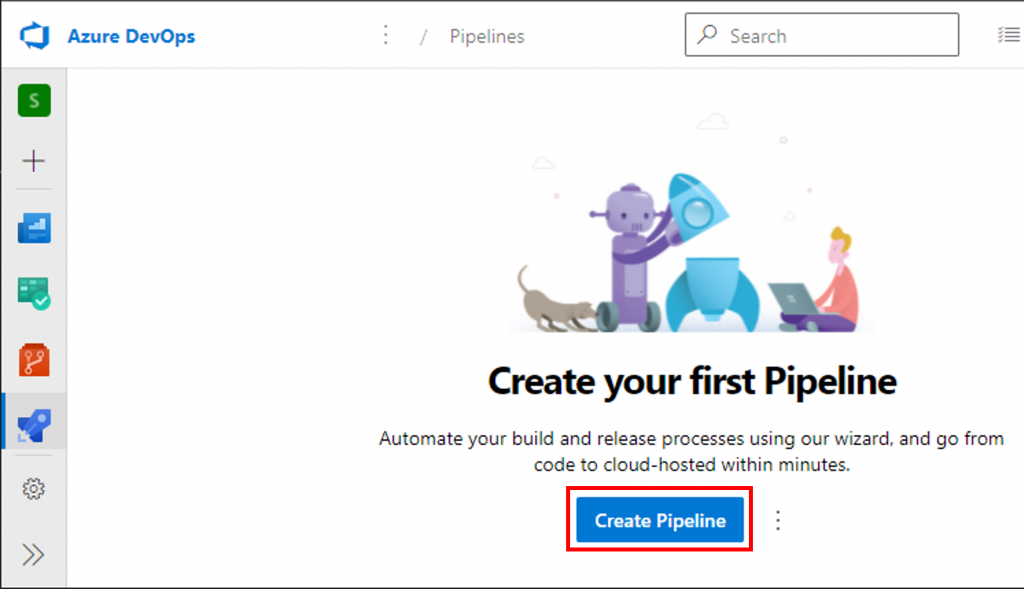The width and height of the screenshot is (1024, 589).
Task: Open the Azure DevOps home link
Action: coord(131,37)
